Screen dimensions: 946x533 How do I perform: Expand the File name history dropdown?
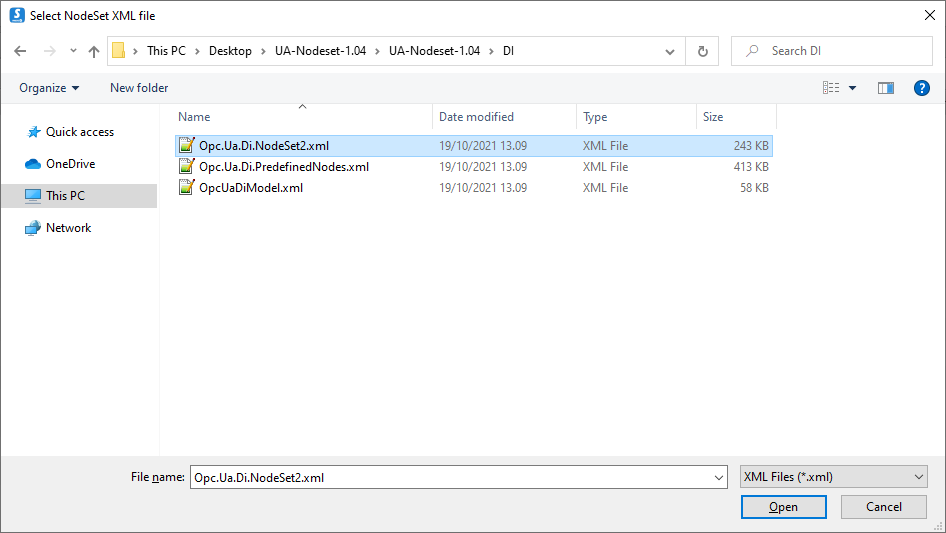coord(719,478)
